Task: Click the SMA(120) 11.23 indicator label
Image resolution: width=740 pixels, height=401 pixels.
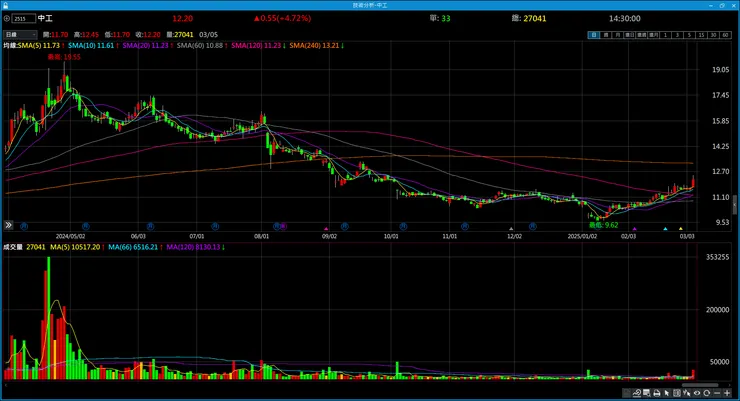Action: click(258, 46)
